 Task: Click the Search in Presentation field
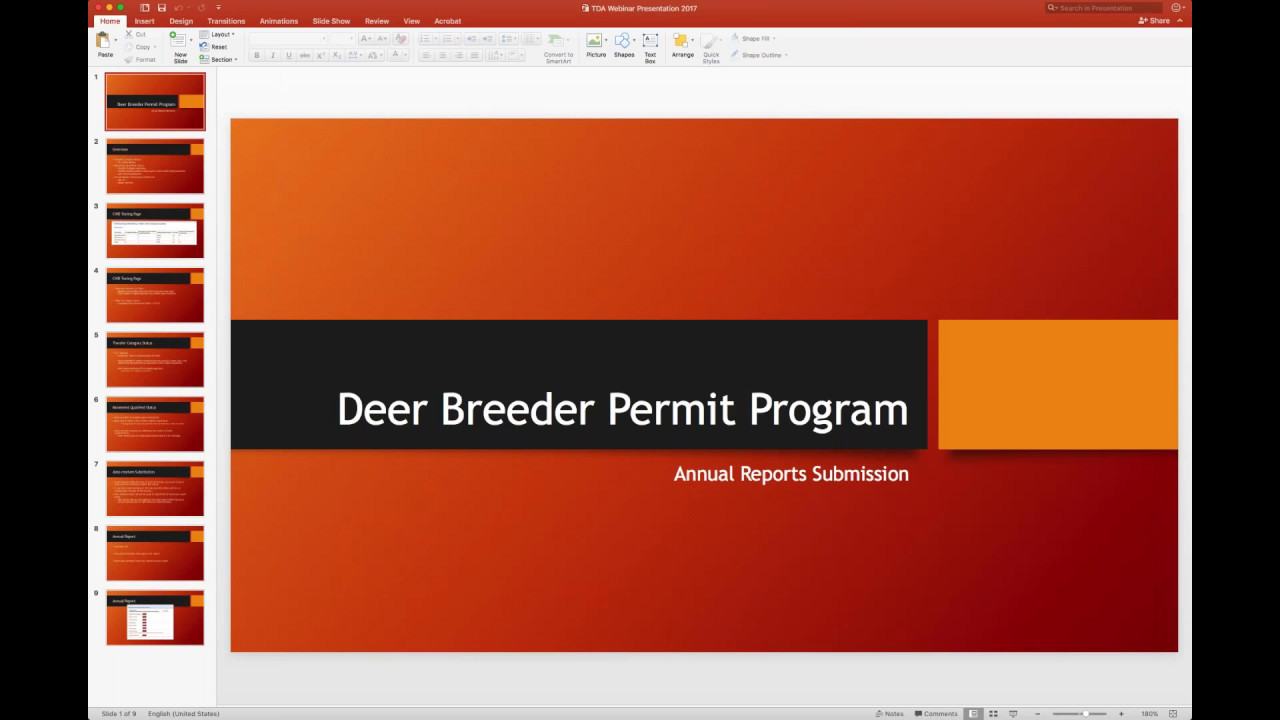pyautogui.click(x=1104, y=8)
